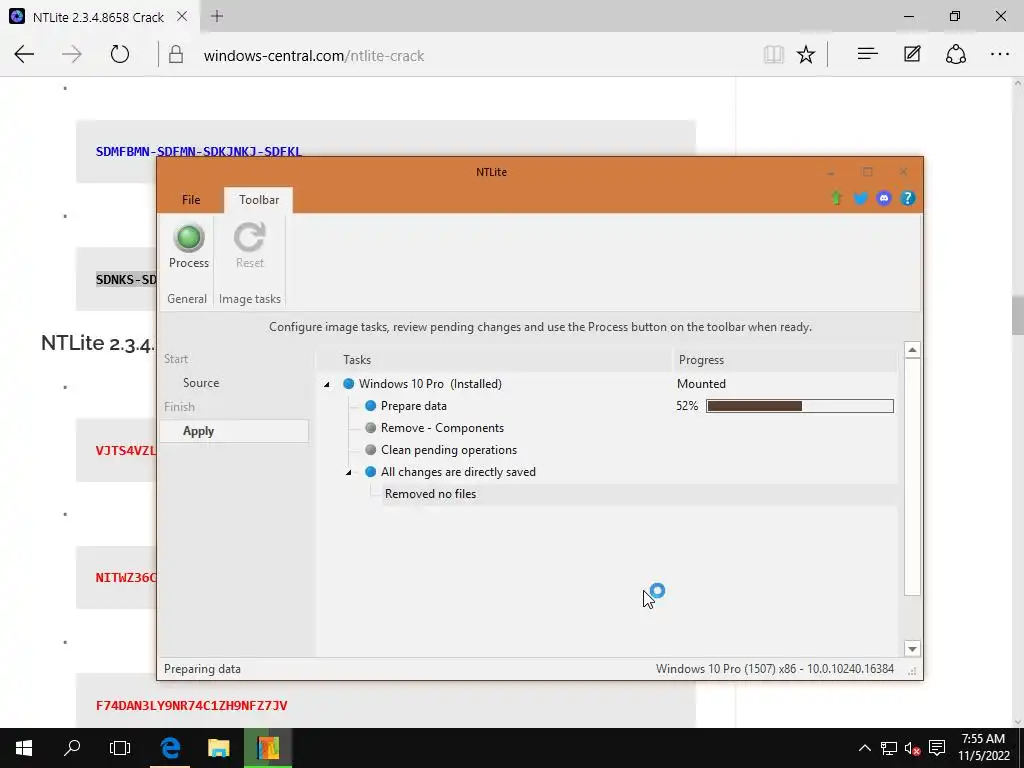
Task: Click the Preparing data status bar text
Action: pyautogui.click(x=202, y=669)
